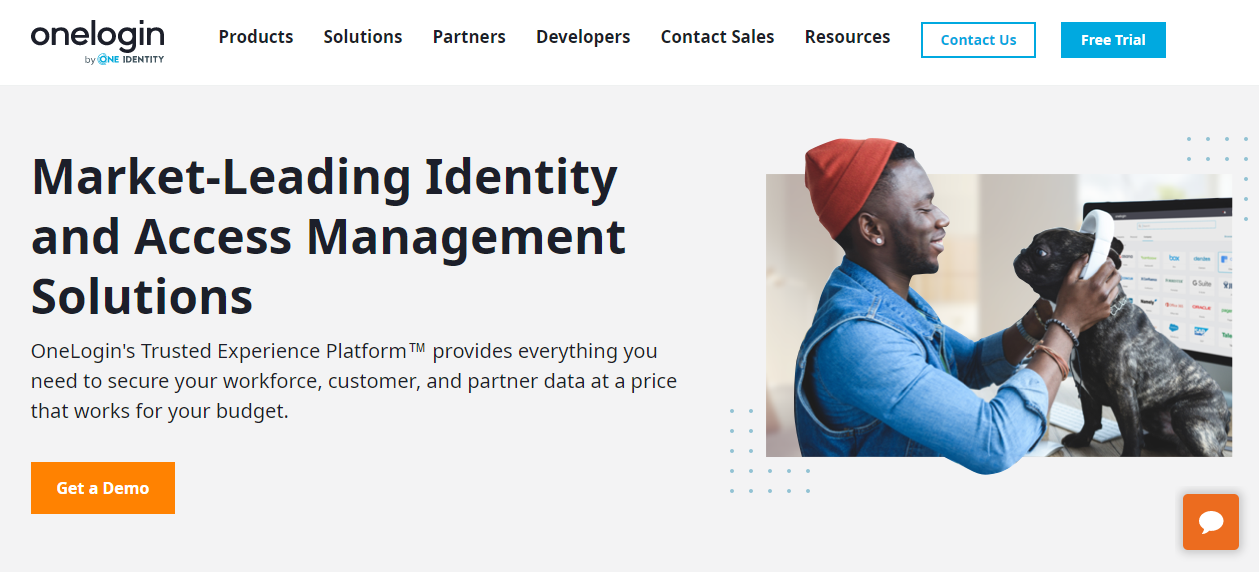Click the Trusted Experience Platform paragraph
Screen dimensions: 1259x572
point(354,381)
